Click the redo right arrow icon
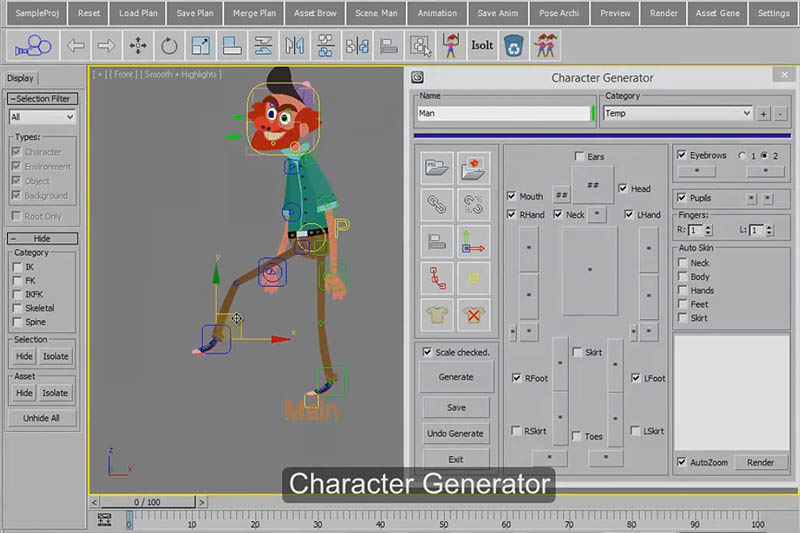The image size is (800, 533). click(x=105, y=45)
